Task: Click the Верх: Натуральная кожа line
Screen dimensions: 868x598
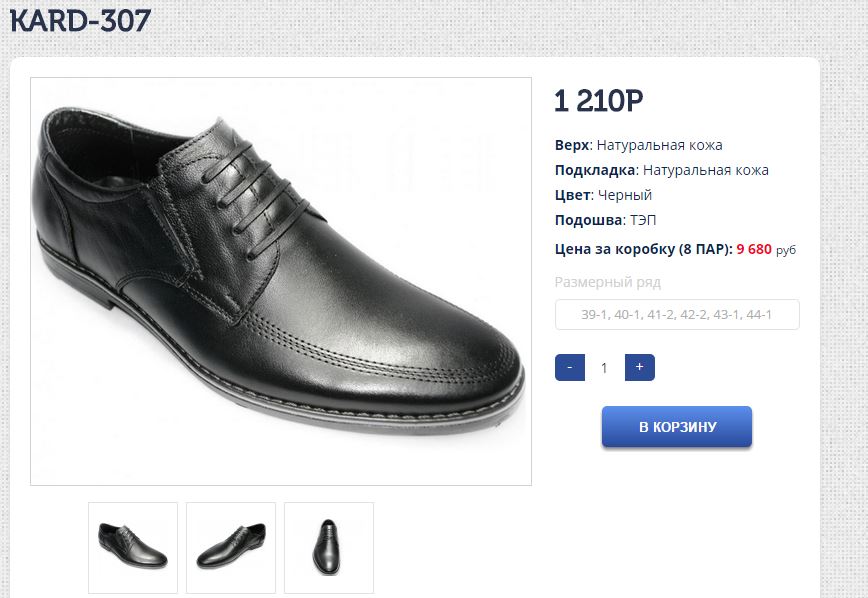Action: point(638,145)
